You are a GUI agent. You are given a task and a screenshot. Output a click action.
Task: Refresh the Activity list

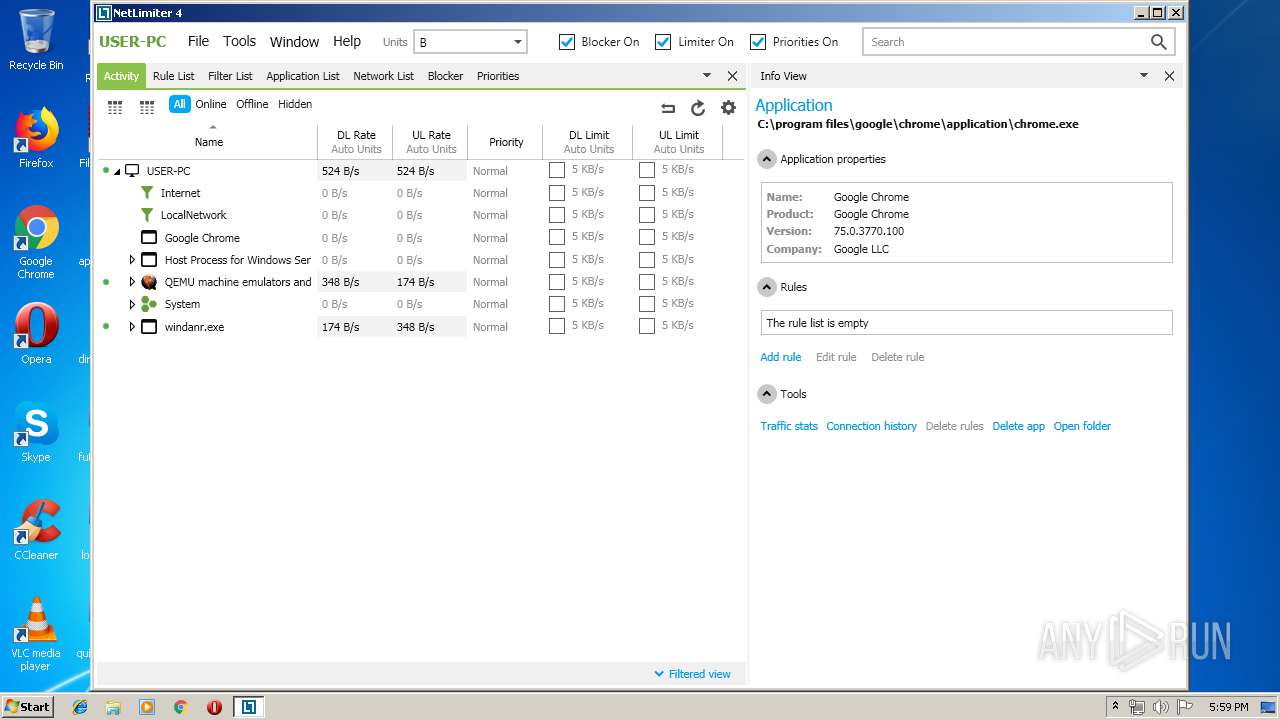click(698, 108)
